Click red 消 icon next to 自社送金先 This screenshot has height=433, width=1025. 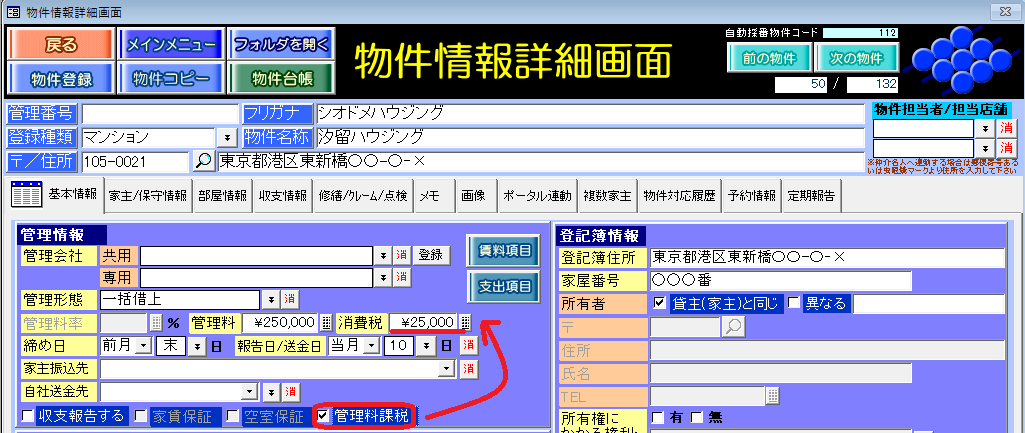(x=291, y=391)
